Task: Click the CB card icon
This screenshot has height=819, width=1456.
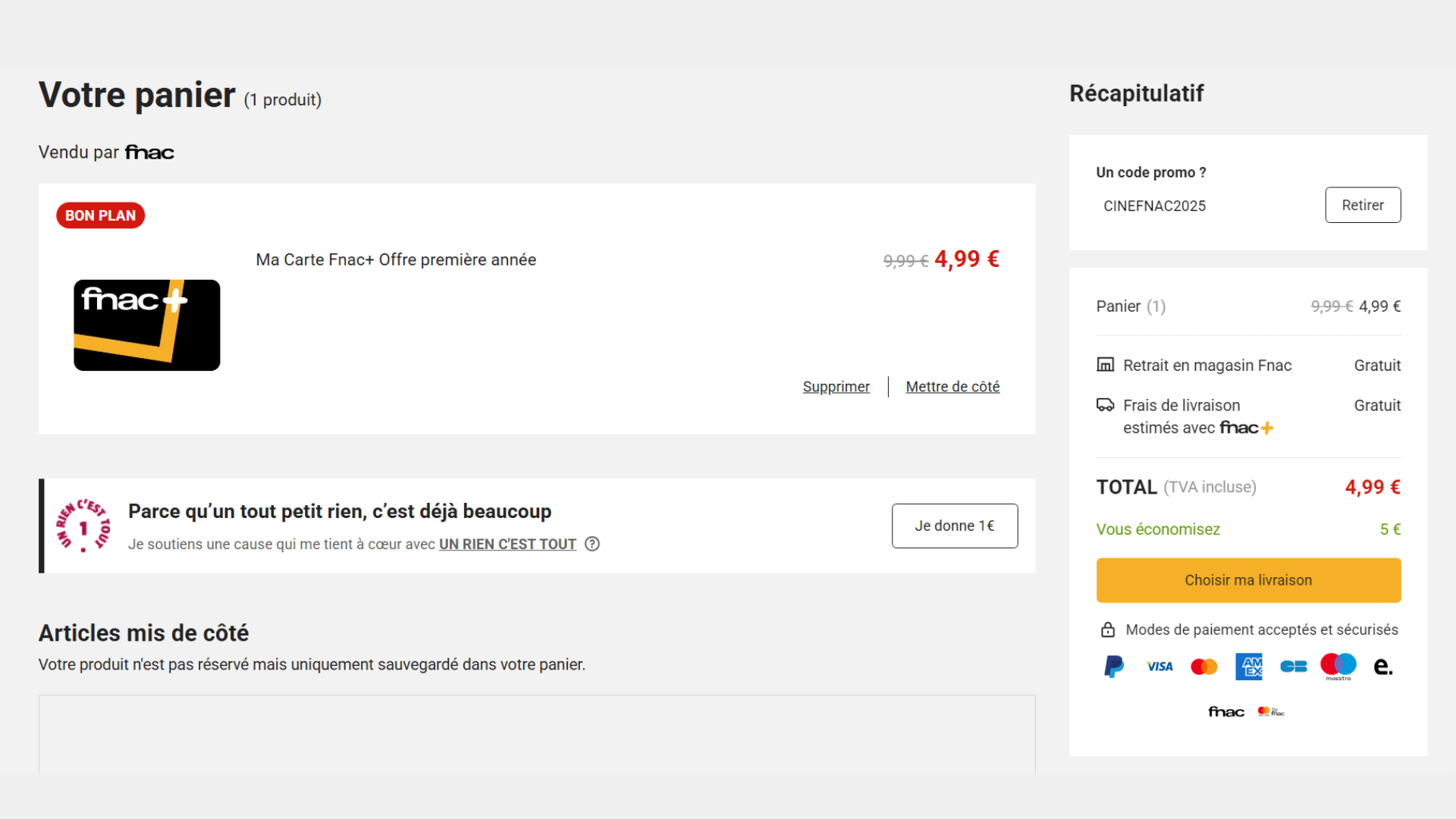Action: (1293, 667)
